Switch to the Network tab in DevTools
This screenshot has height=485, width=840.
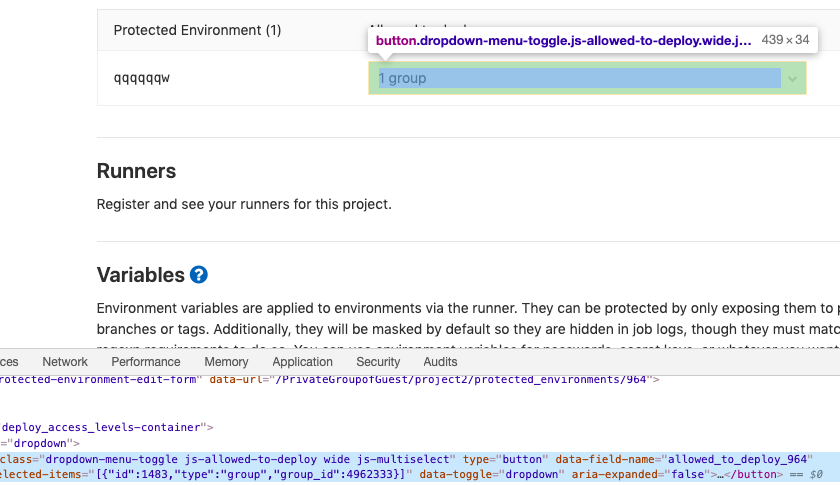click(65, 362)
